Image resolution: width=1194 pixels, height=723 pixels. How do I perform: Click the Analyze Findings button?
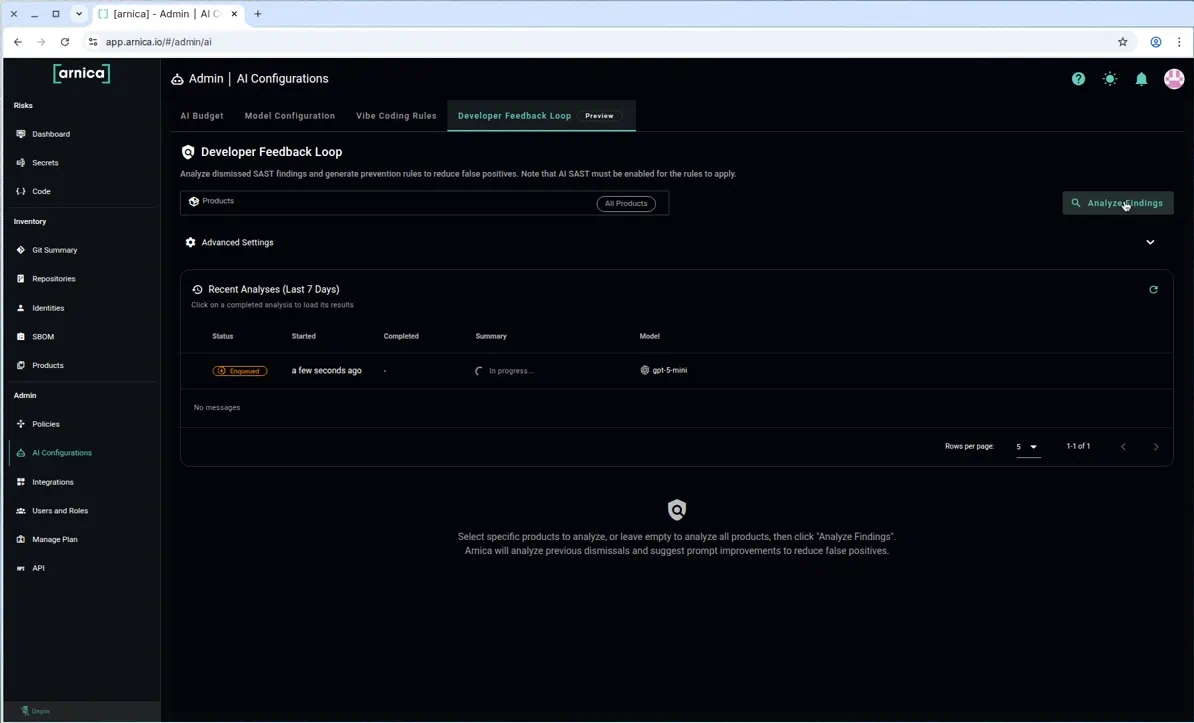pos(1118,203)
